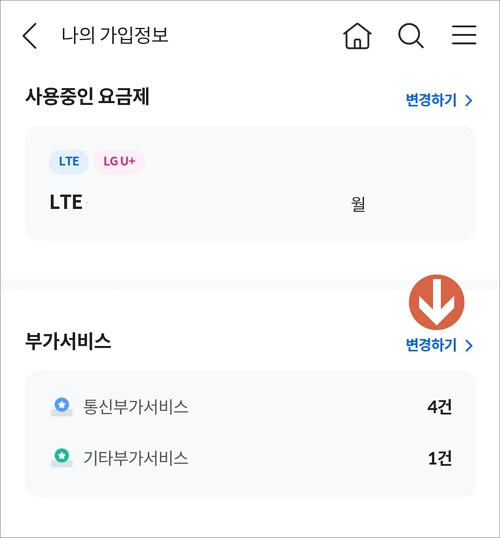Click the 나의 가입정보 page title
This screenshot has height=538, width=500.
115,35
